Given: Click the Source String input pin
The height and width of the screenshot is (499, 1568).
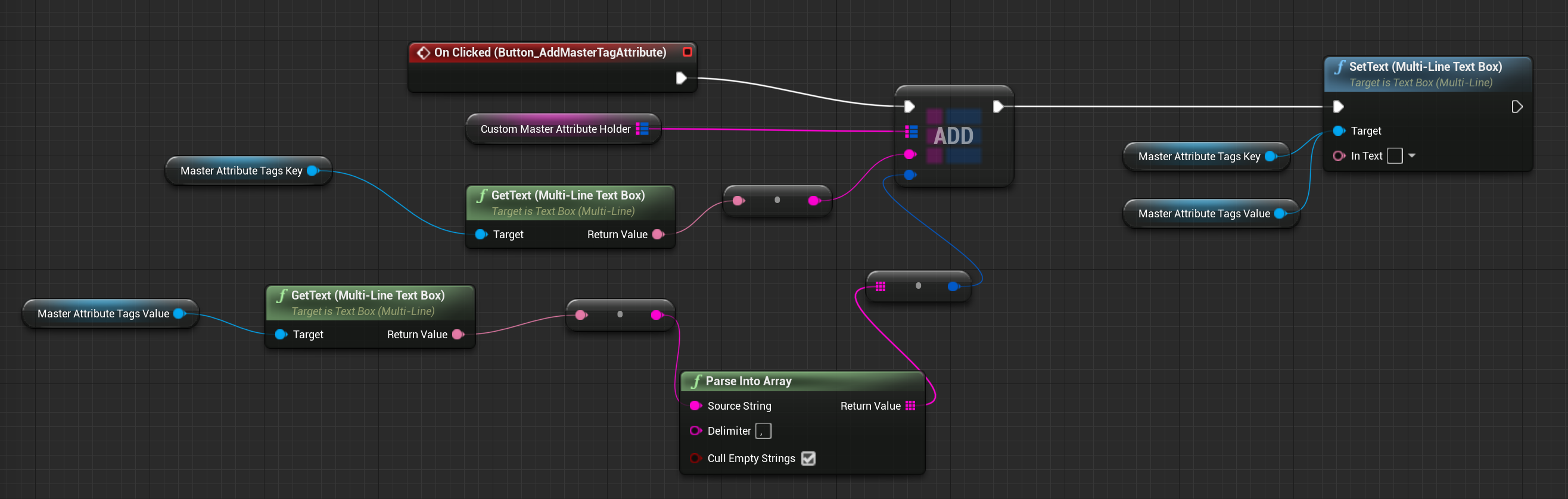Looking at the screenshot, I should [x=695, y=406].
